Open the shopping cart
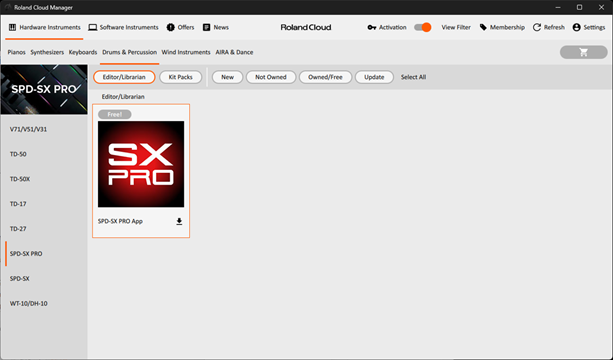613x360 pixels. point(583,52)
